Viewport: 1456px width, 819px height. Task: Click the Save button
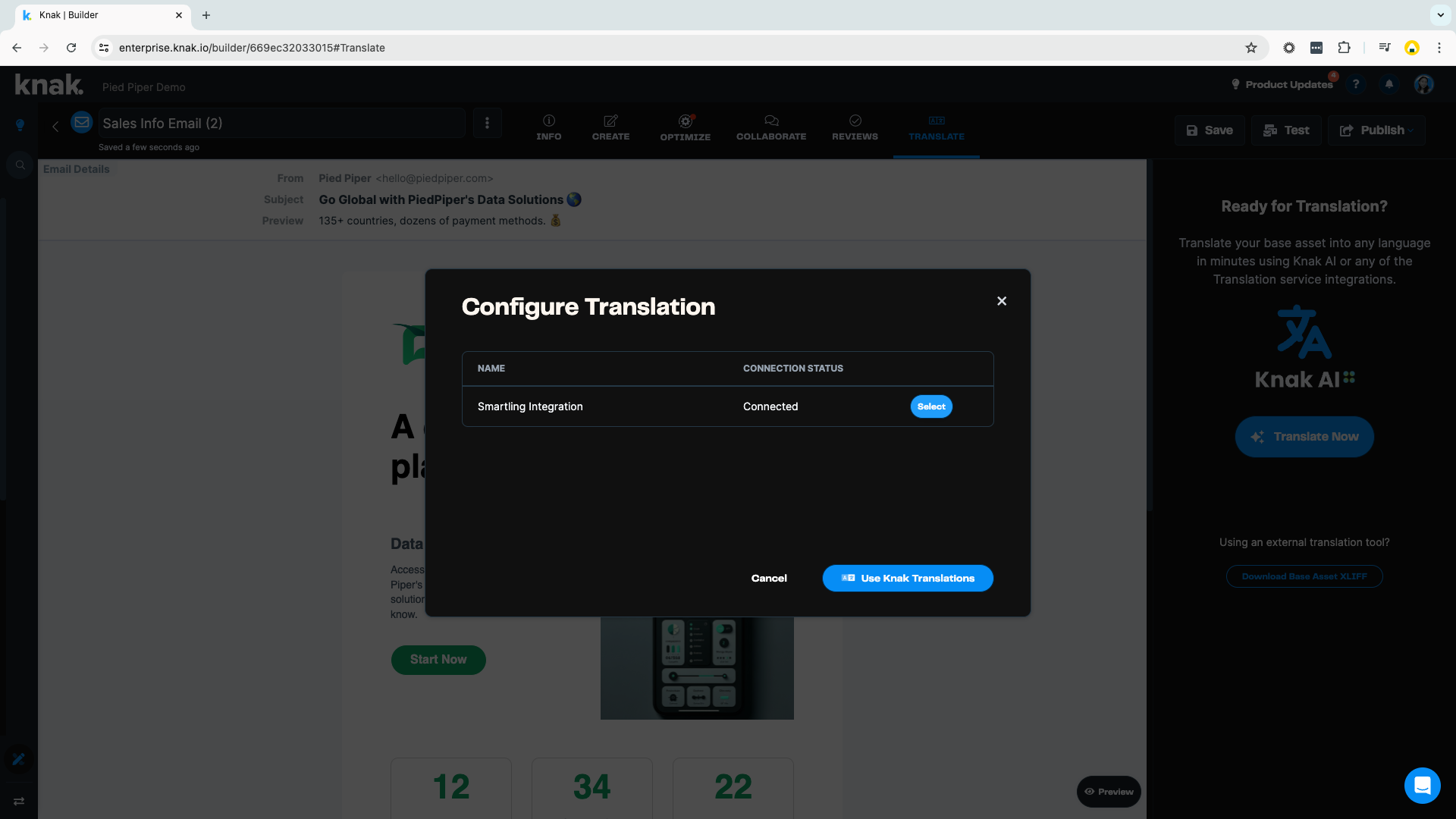(1210, 130)
